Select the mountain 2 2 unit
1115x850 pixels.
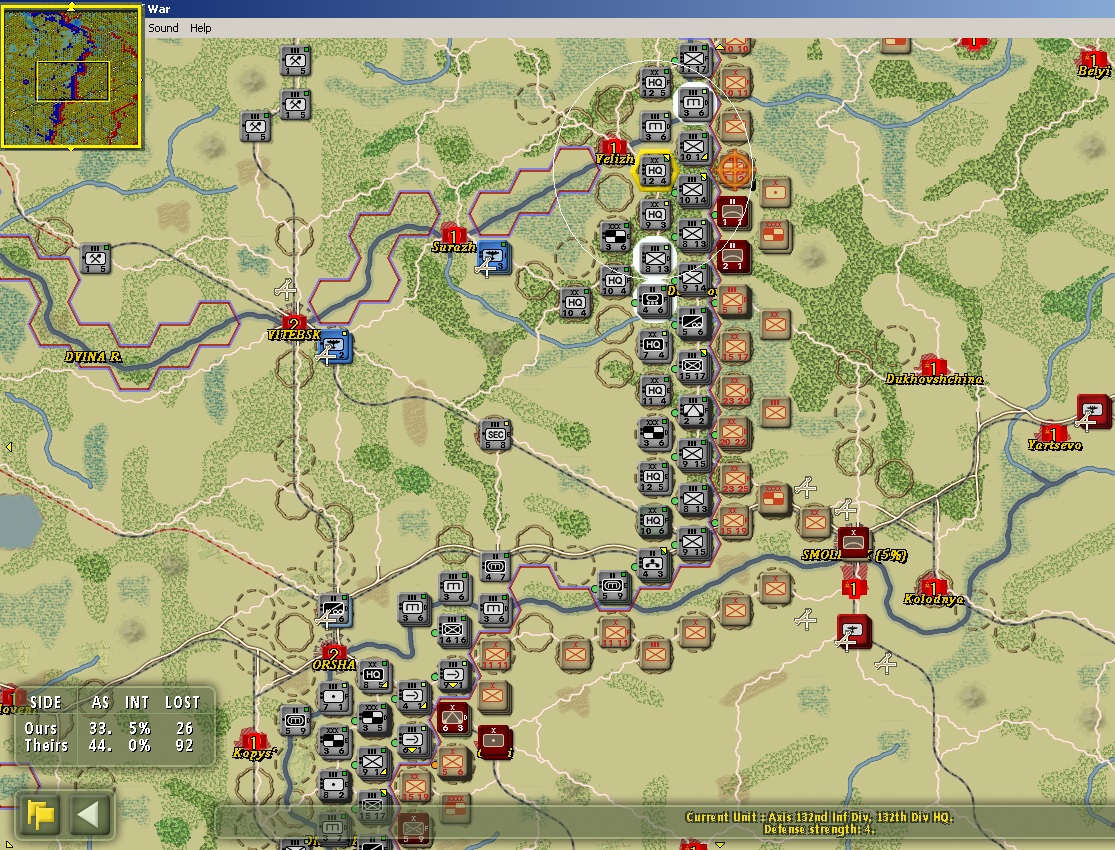pos(693,411)
